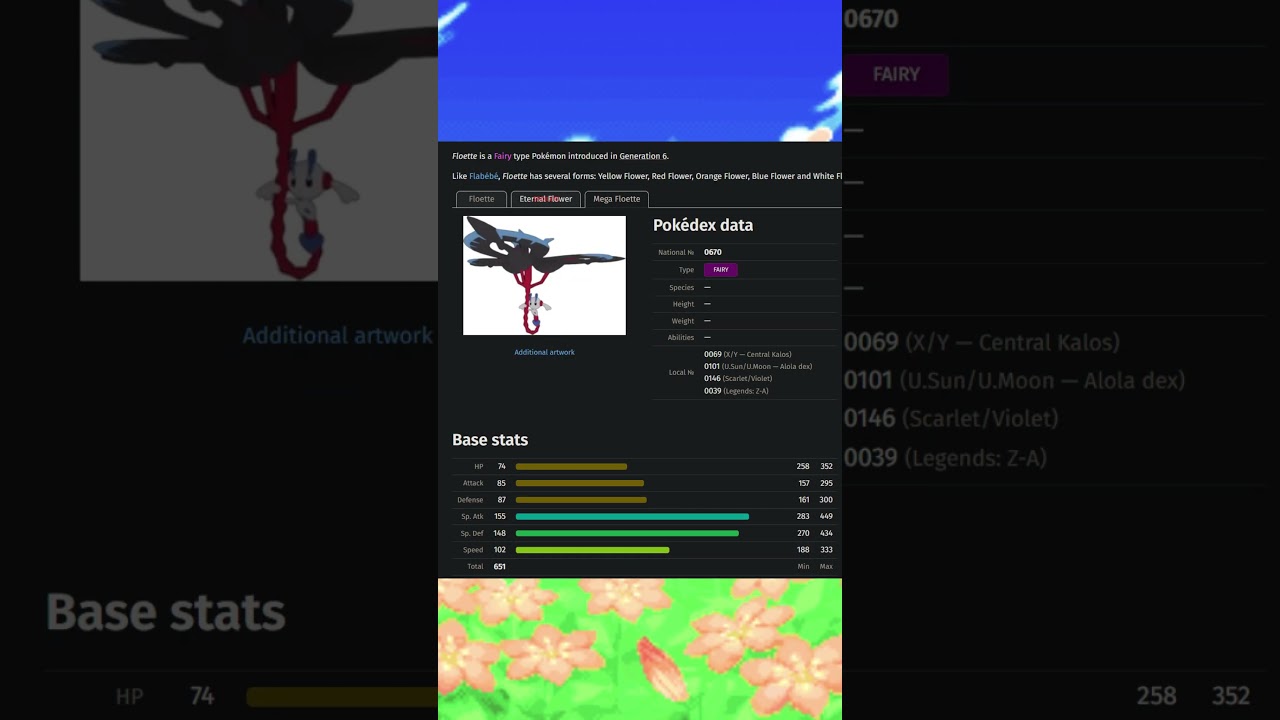Click the National № label

pos(676,253)
